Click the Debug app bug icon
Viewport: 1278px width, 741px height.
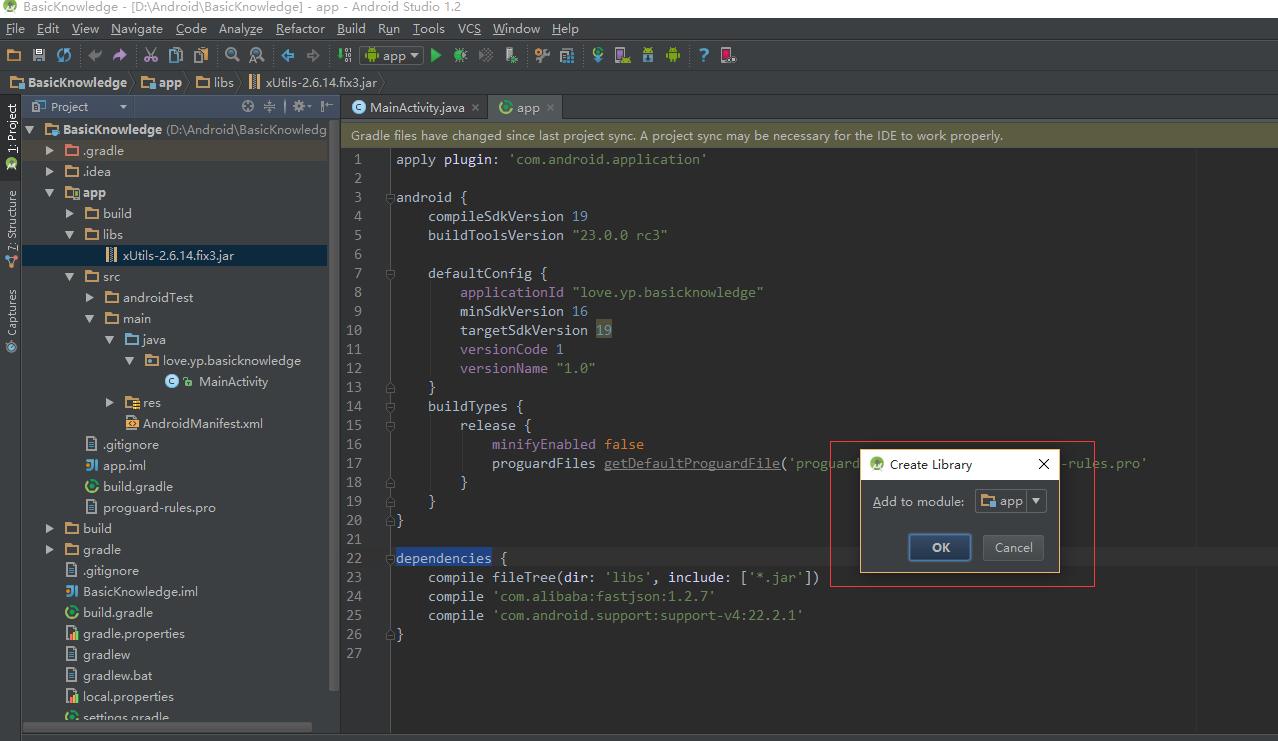pyautogui.click(x=461, y=55)
